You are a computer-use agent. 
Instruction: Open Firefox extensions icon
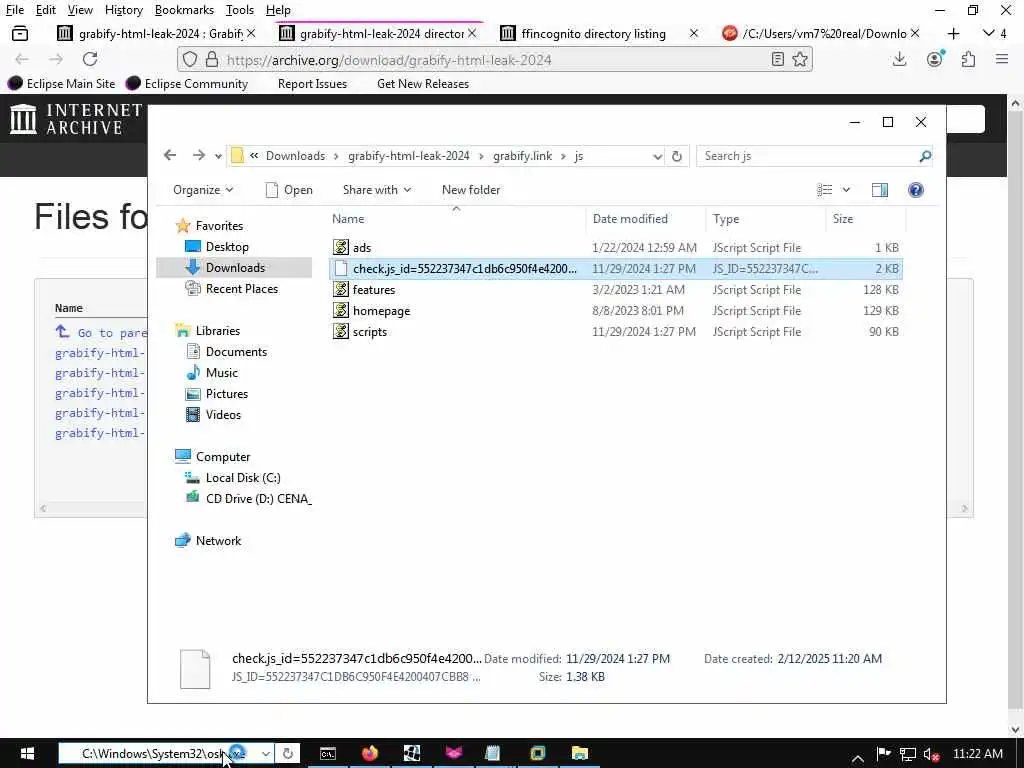point(968,59)
